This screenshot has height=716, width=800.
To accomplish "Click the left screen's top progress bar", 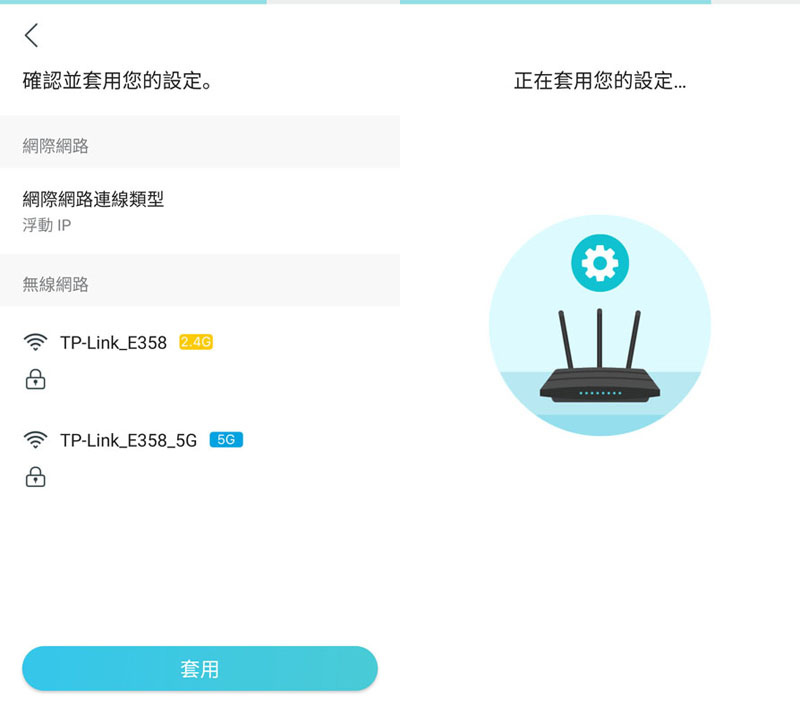I will click(200, 2).
